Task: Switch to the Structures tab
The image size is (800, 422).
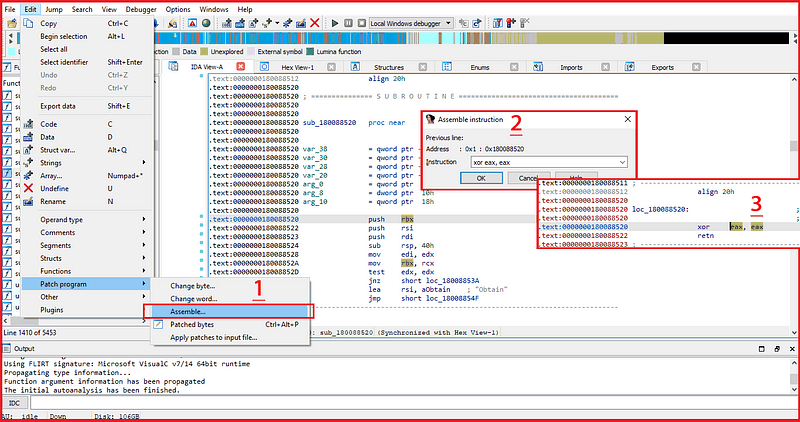Action: click(x=389, y=67)
